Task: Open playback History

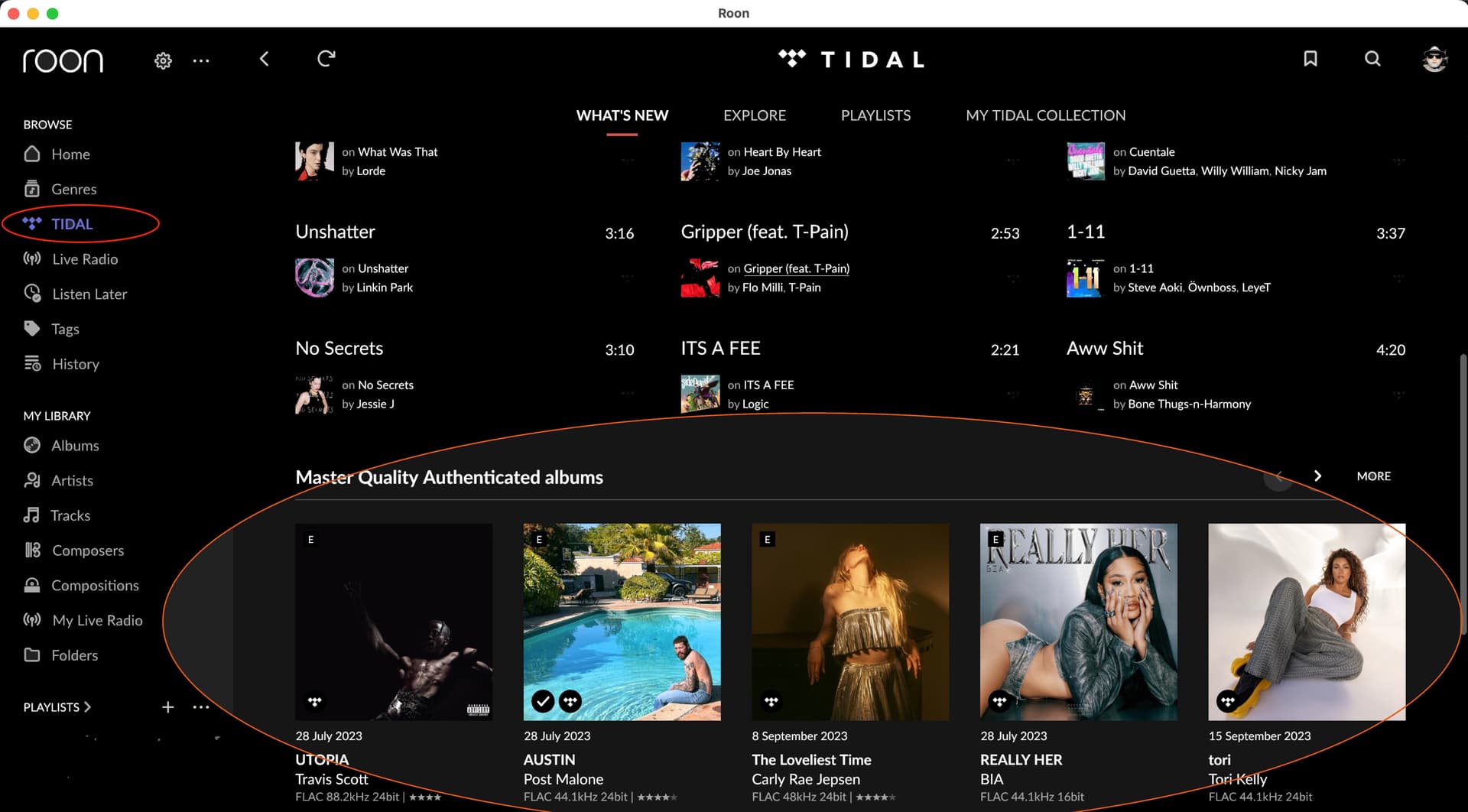Action: tap(76, 364)
